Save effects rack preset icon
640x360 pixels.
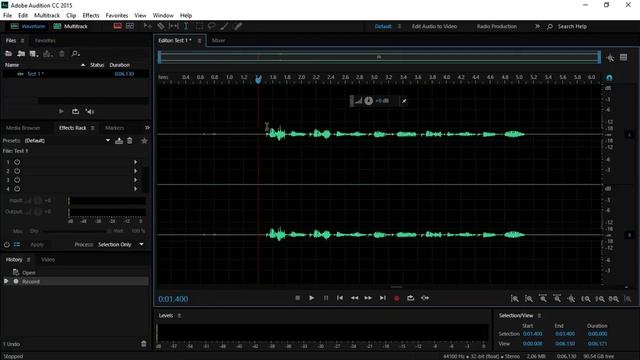click(119, 141)
